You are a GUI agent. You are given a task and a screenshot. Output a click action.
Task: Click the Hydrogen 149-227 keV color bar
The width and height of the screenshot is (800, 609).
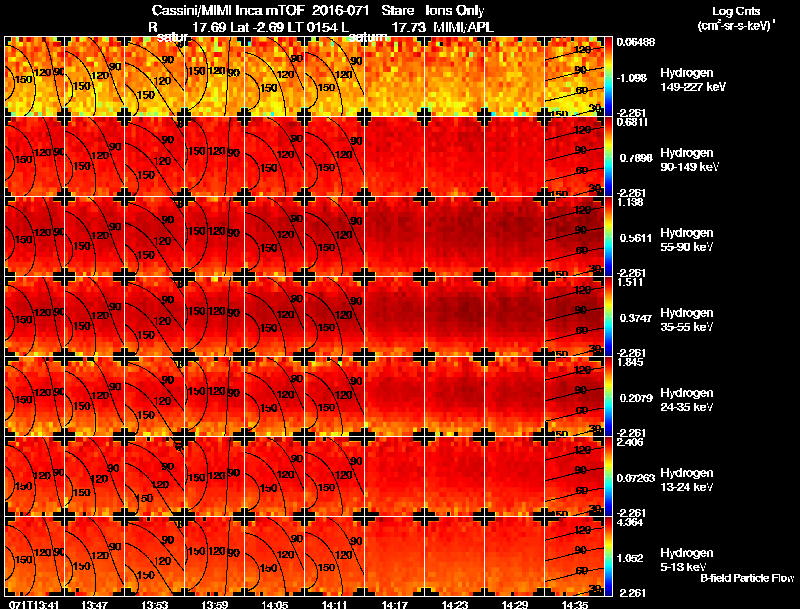pyautogui.click(x=608, y=77)
